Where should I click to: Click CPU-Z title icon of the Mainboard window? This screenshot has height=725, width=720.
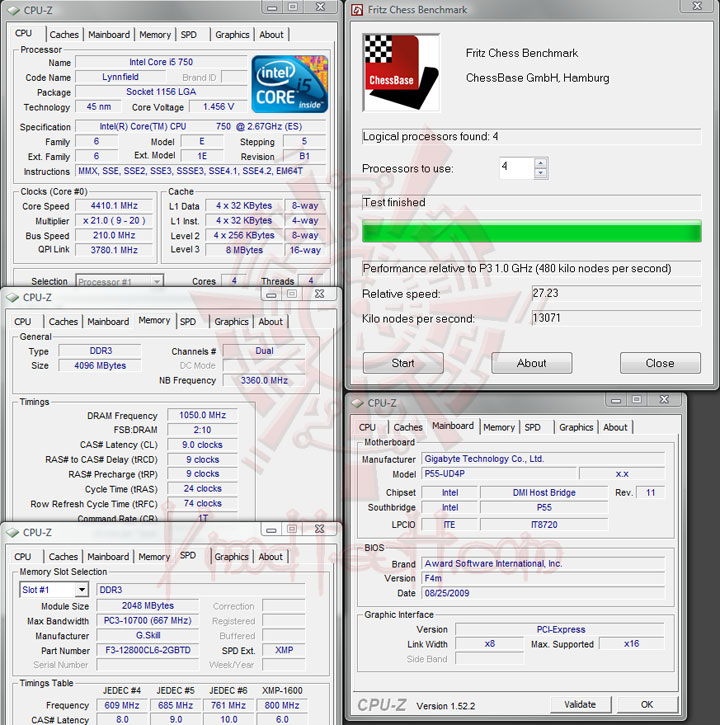[357, 403]
